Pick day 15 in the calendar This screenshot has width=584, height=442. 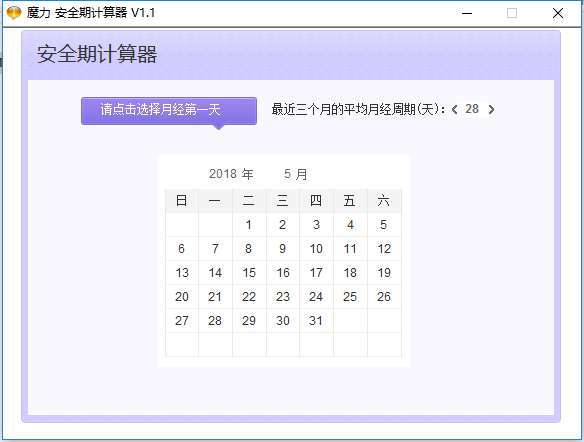click(x=249, y=273)
